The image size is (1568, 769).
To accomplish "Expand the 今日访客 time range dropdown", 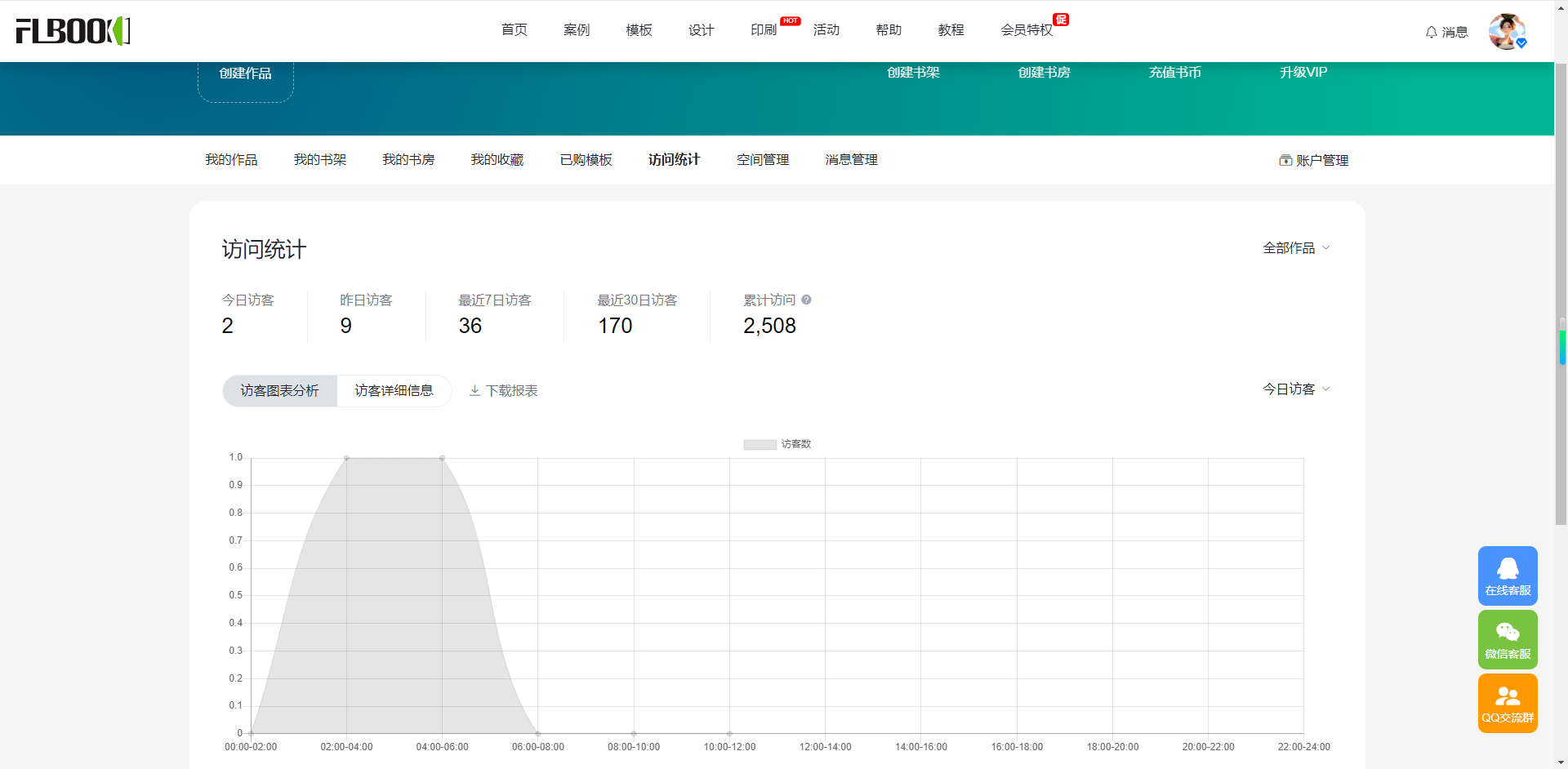I will [1296, 389].
